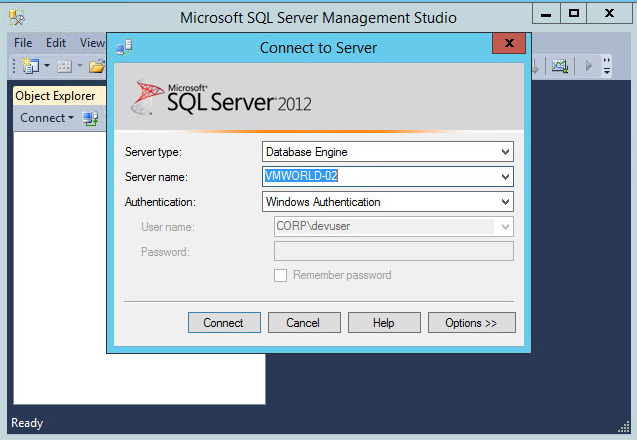This screenshot has height=440, width=637.
Task: Click the Server type label text
Action: pos(153,152)
